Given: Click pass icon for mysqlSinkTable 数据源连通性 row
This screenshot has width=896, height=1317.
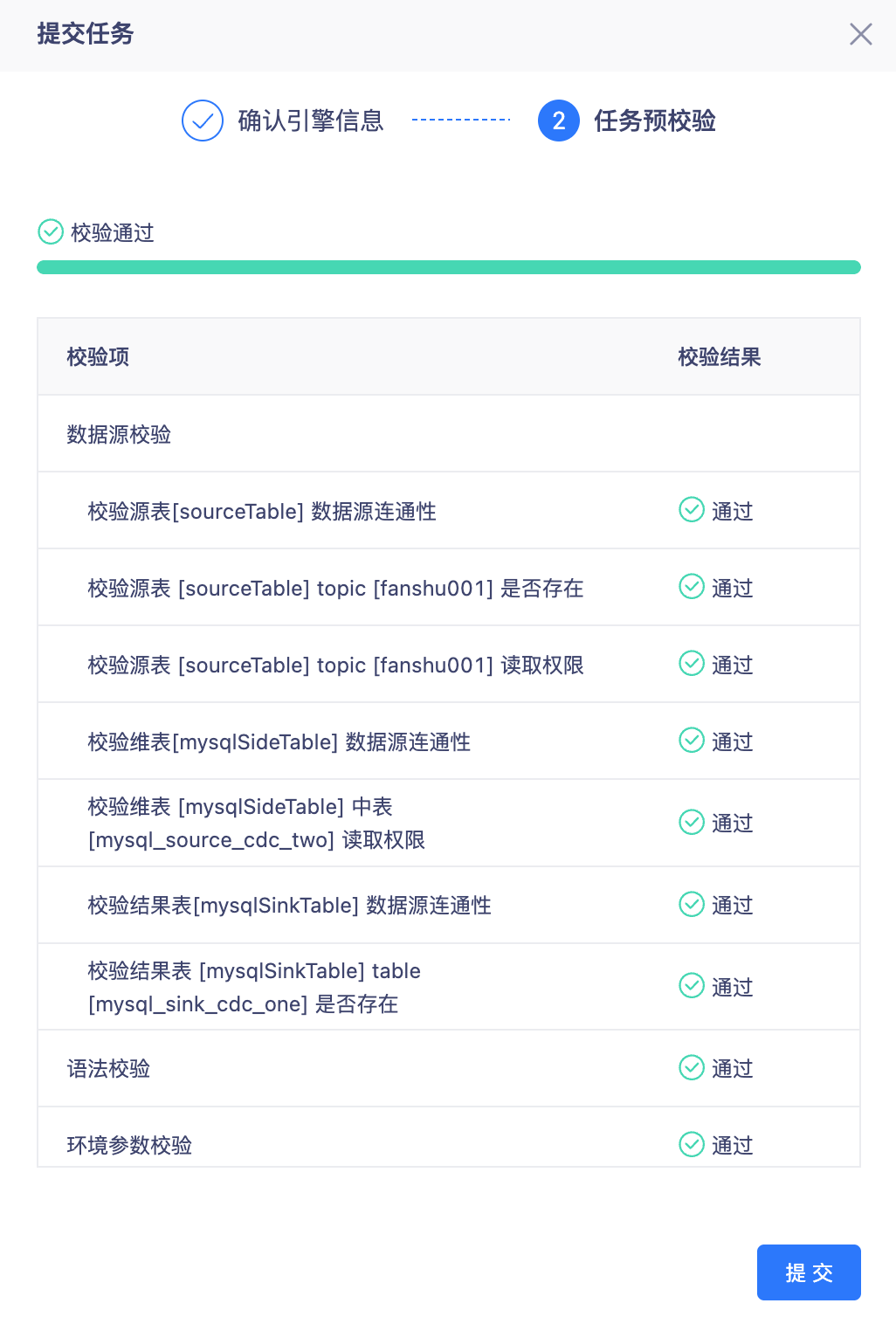Looking at the screenshot, I should [x=692, y=904].
